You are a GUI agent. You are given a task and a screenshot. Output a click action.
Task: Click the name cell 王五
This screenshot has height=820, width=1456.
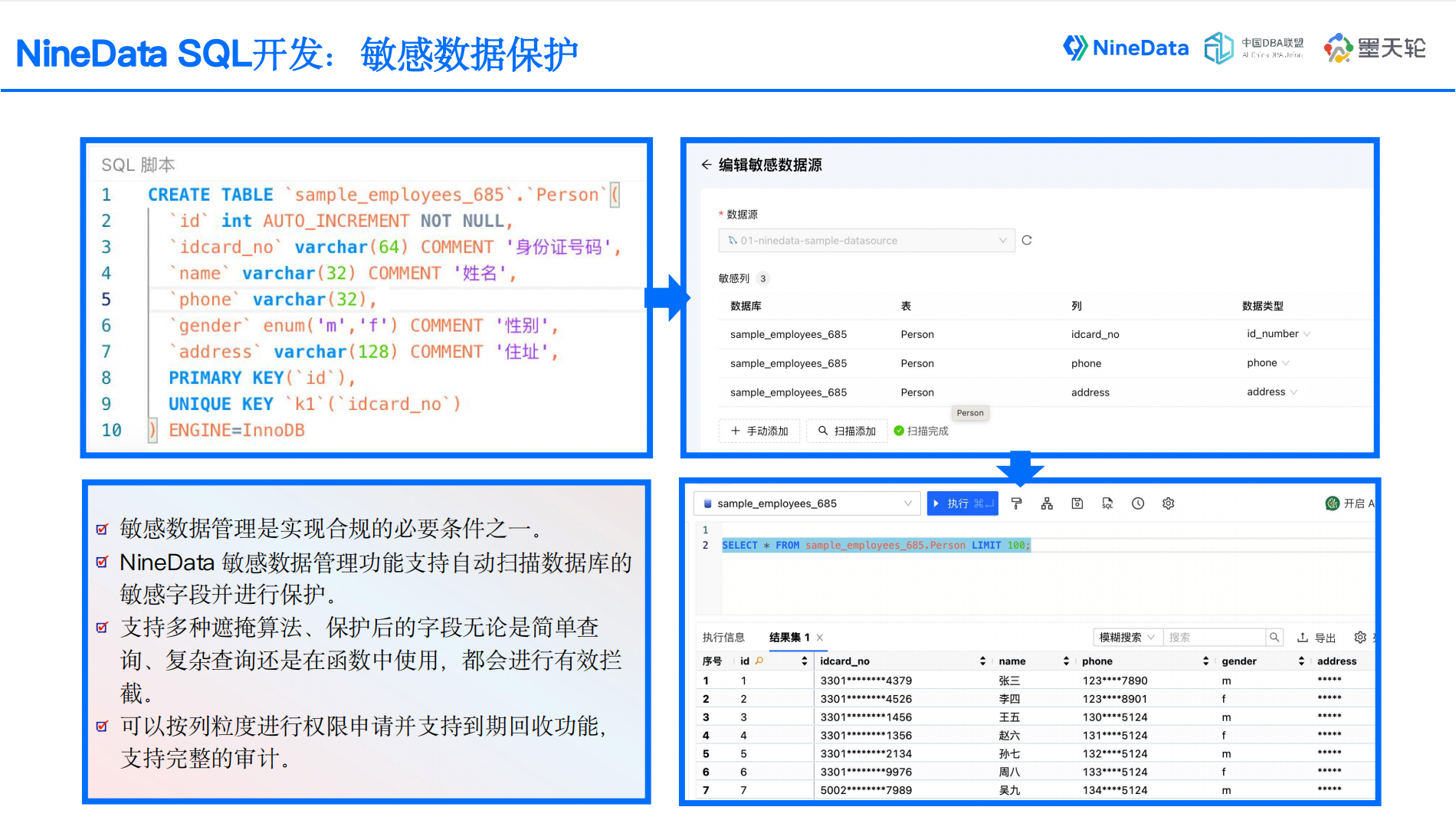point(1009,717)
